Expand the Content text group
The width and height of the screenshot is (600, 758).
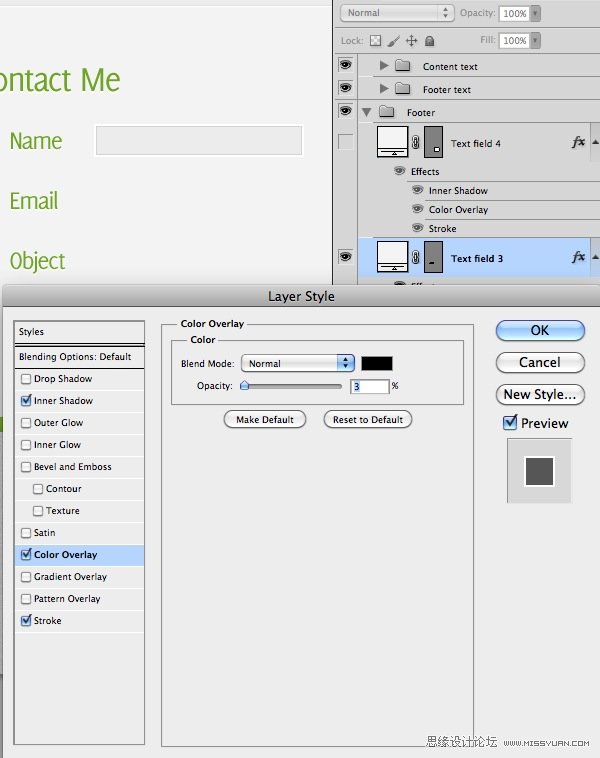384,65
